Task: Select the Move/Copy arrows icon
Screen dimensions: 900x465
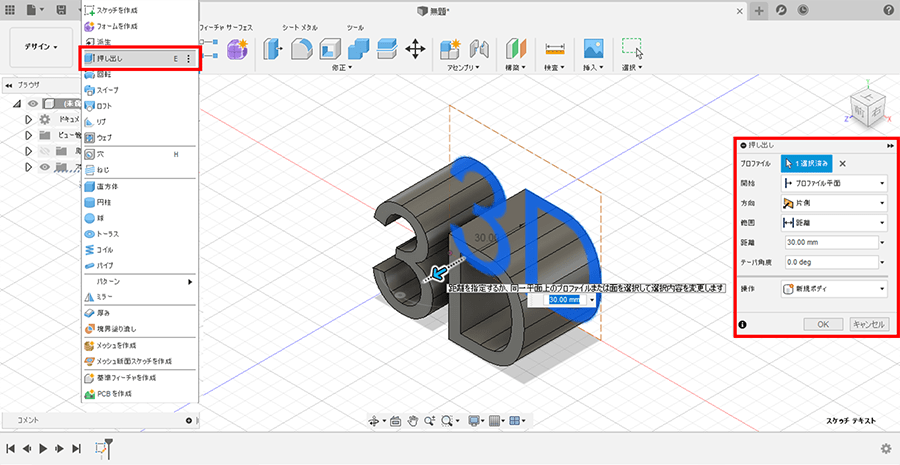Action: [x=416, y=49]
